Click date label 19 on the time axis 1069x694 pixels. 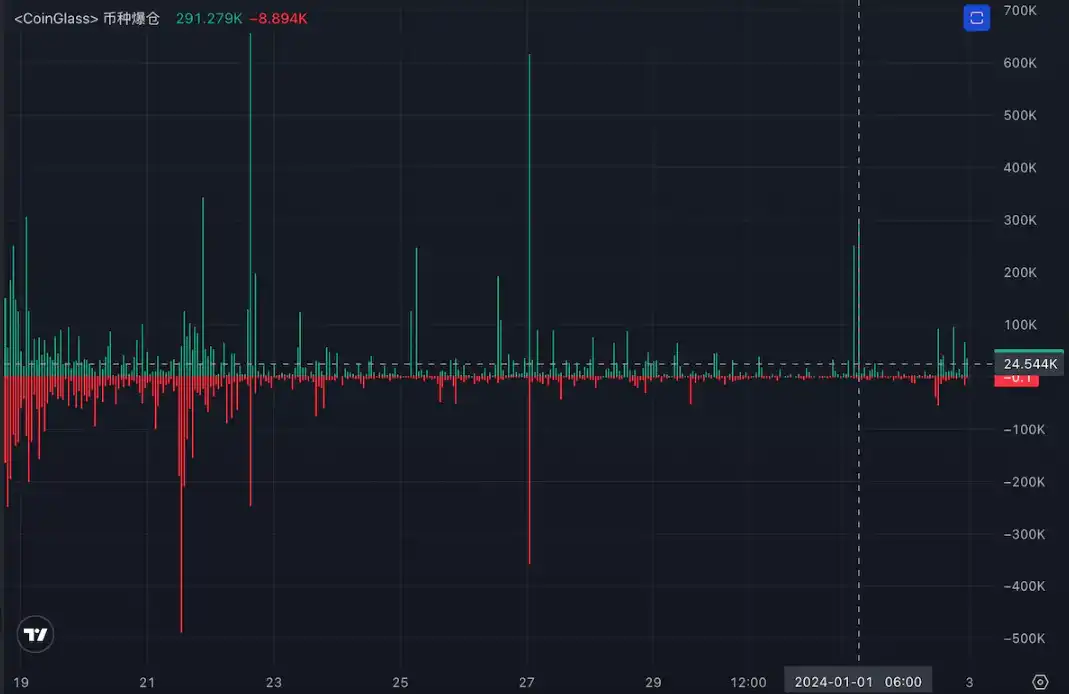click(x=22, y=682)
